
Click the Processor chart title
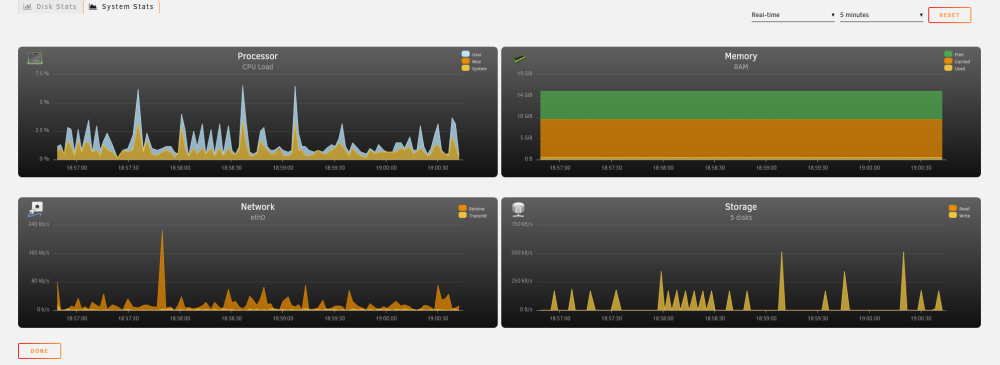click(258, 56)
